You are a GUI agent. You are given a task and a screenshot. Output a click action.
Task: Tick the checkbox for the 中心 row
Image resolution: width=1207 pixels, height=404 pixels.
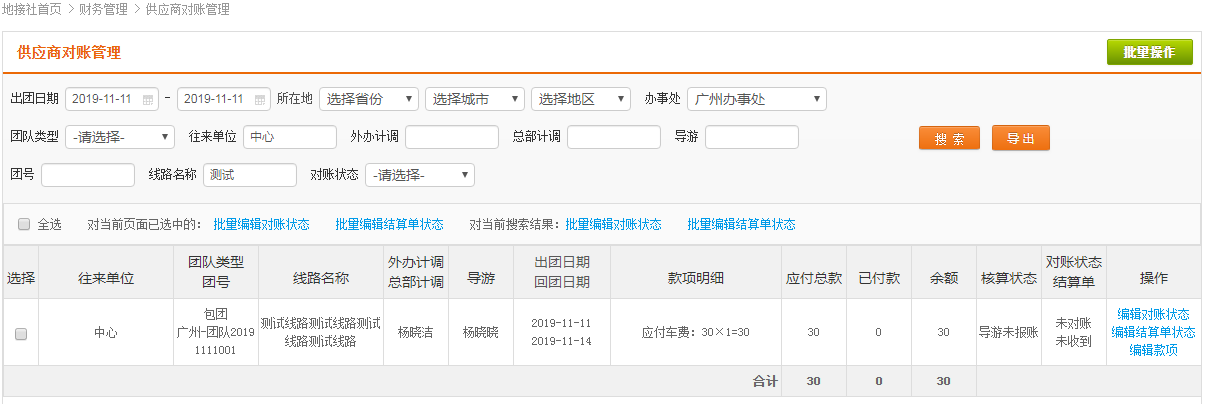(21, 333)
